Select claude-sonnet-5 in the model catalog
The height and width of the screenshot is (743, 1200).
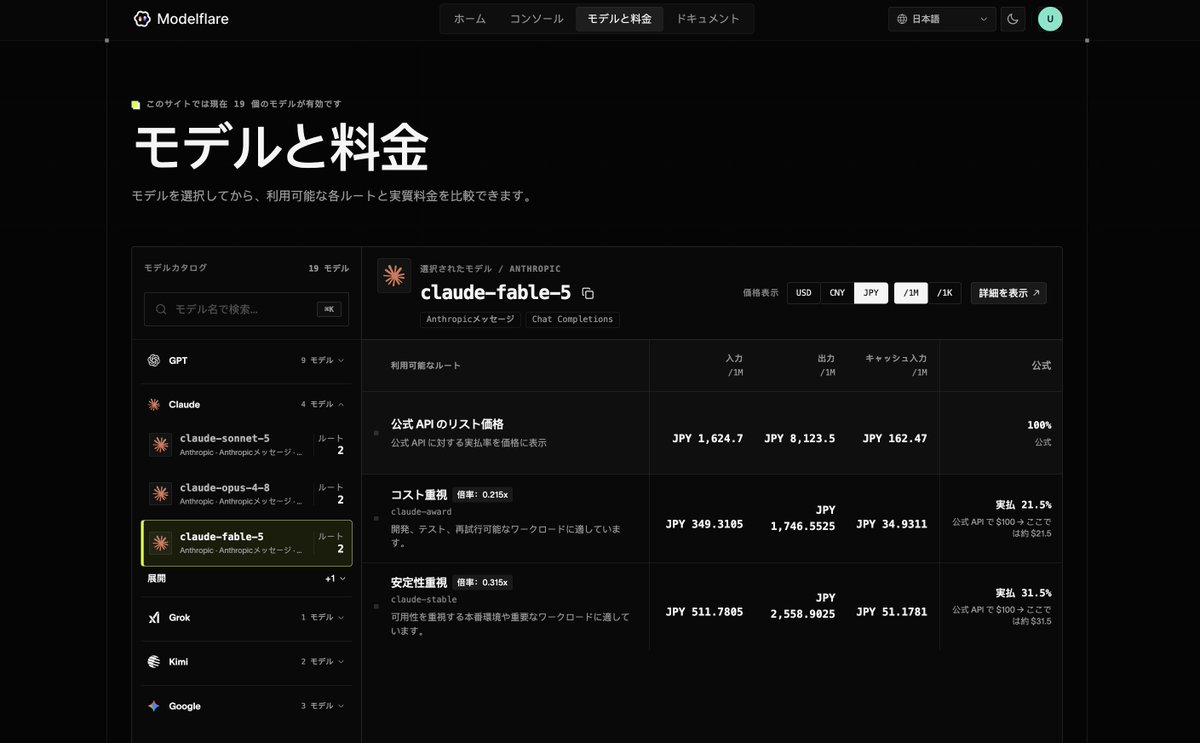247,445
